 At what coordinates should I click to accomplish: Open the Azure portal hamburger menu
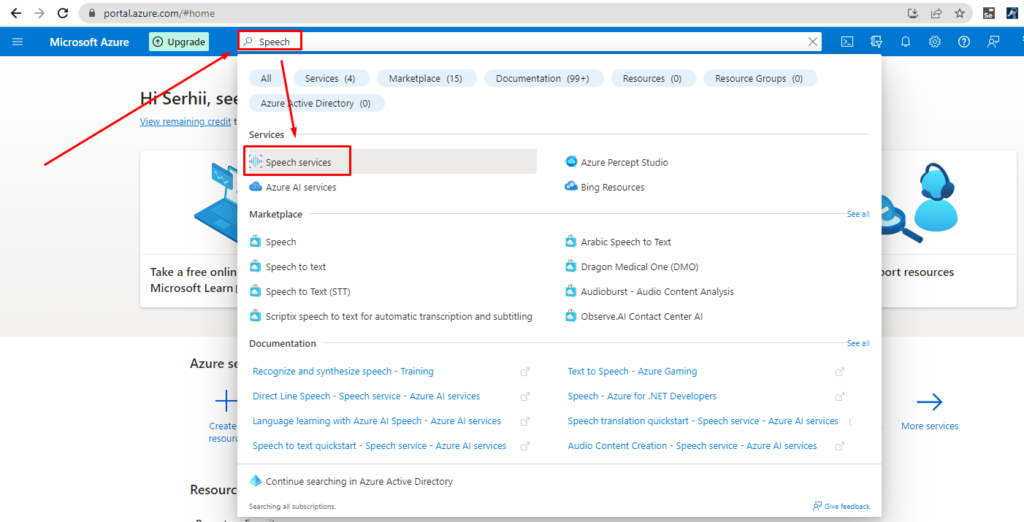[18, 42]
